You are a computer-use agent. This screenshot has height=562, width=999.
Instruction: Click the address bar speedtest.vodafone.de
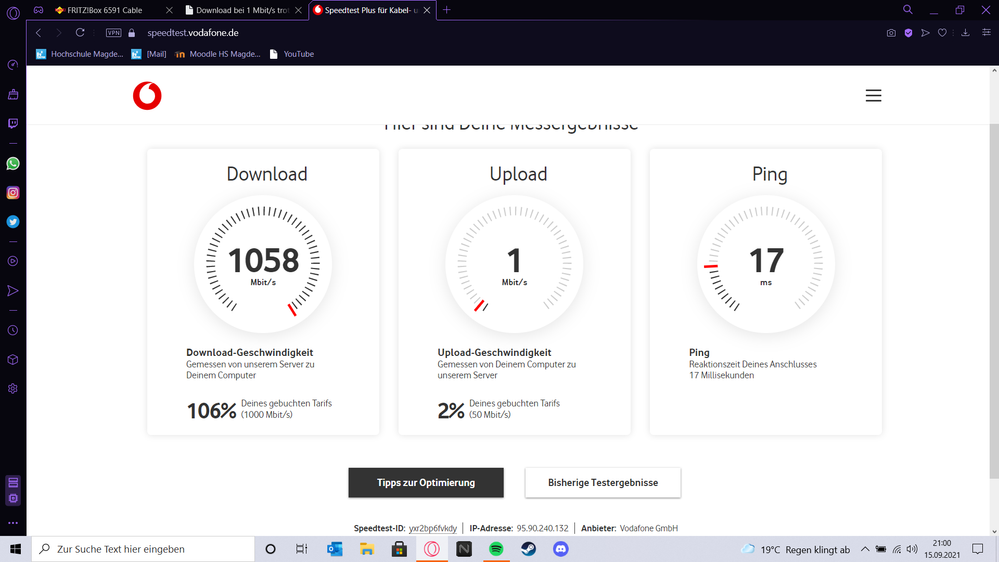coord(192,32)
